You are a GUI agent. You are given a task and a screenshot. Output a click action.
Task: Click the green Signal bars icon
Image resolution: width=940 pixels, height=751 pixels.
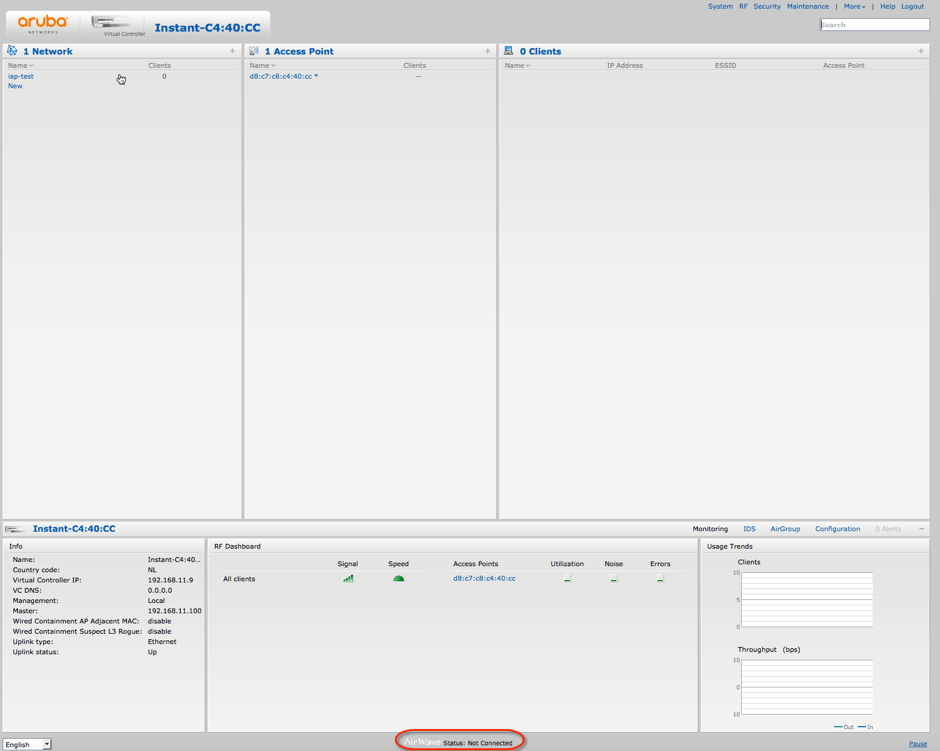pyautogui.click(x=348, y=578)
